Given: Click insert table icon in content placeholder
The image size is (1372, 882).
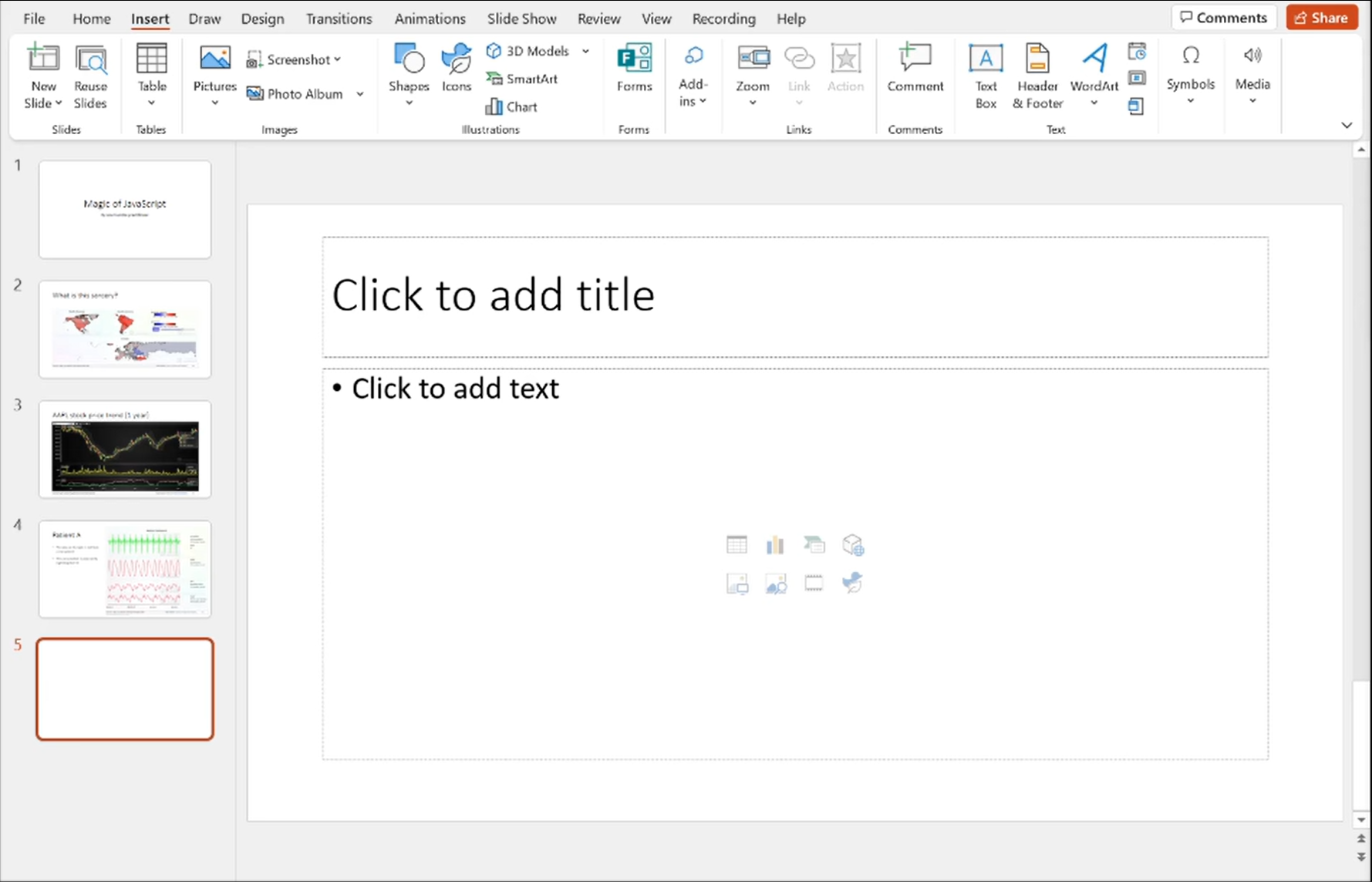Looking at the screenshot, I should [737, 545].
